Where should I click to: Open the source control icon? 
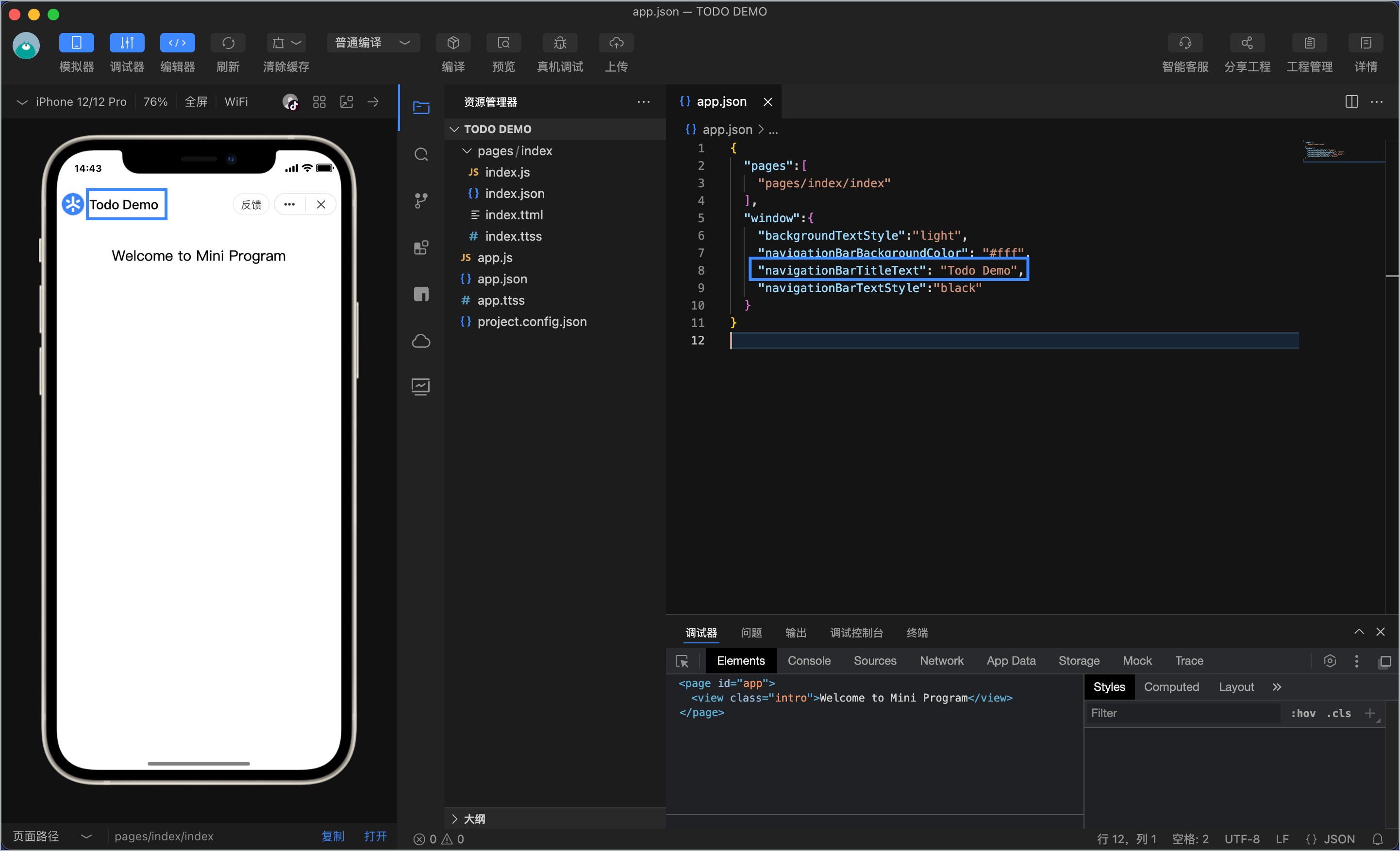click(421, 200)
